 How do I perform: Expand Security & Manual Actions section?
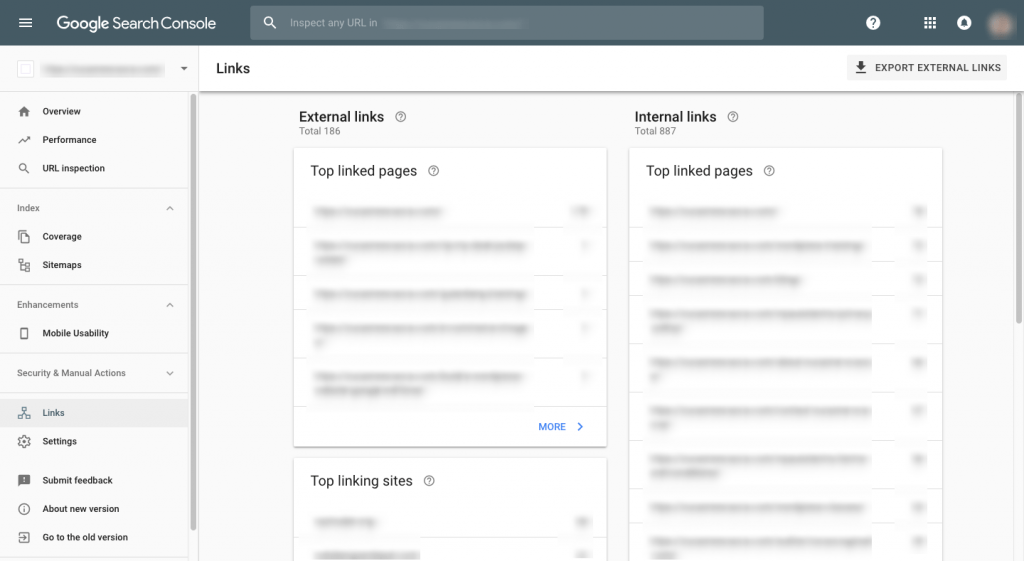(170, 374)
